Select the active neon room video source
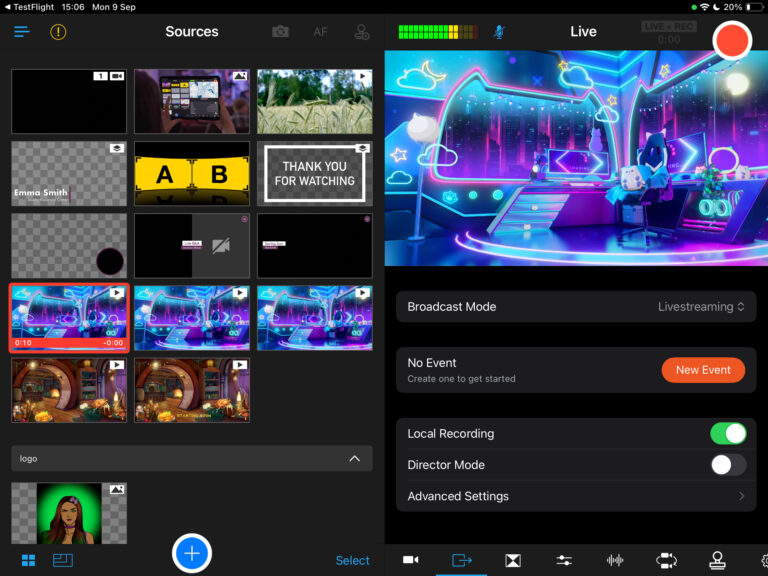The width and height of the screenshot is (768, 576). pyautogui.click(x=69, y=318)
